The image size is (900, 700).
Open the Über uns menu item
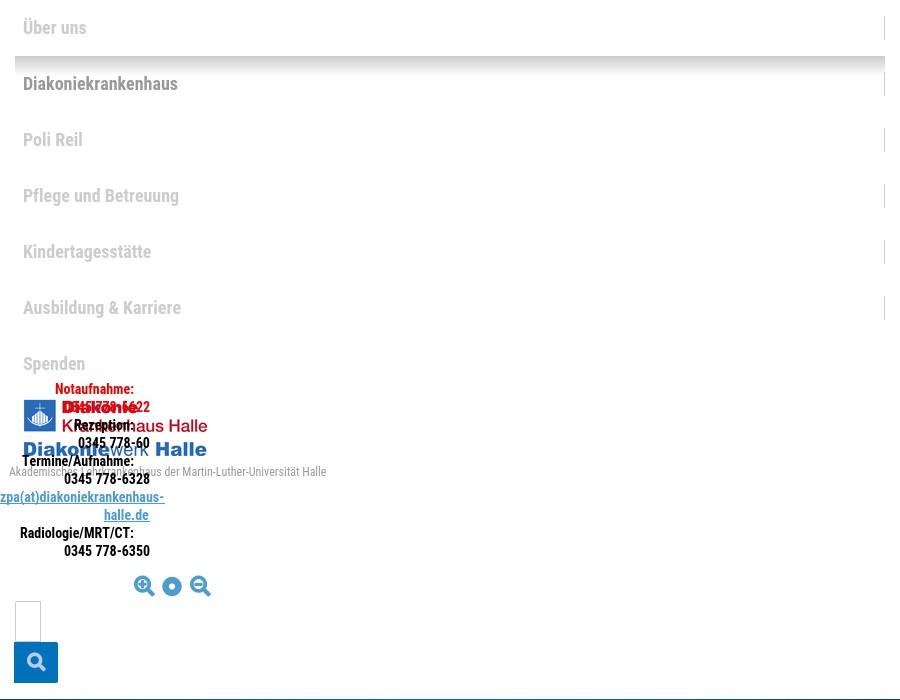55,28
